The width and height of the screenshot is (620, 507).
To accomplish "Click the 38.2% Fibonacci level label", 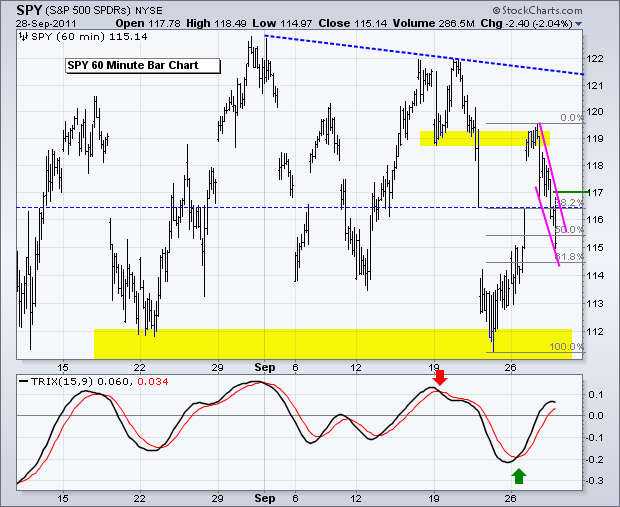I will pyautogui.click(x=570, y=202).
